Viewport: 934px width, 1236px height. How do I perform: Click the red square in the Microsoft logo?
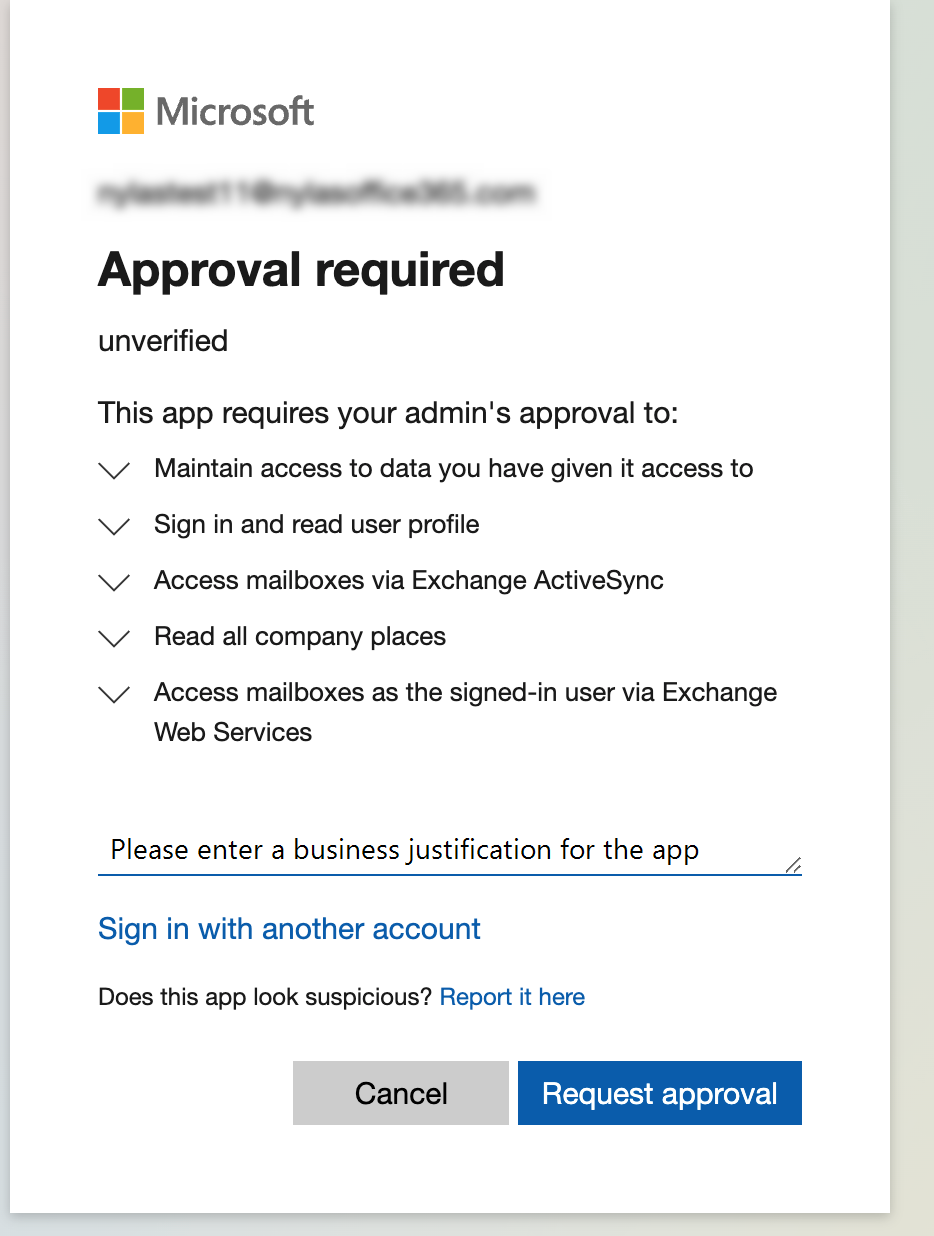click(x=107, y=97)
